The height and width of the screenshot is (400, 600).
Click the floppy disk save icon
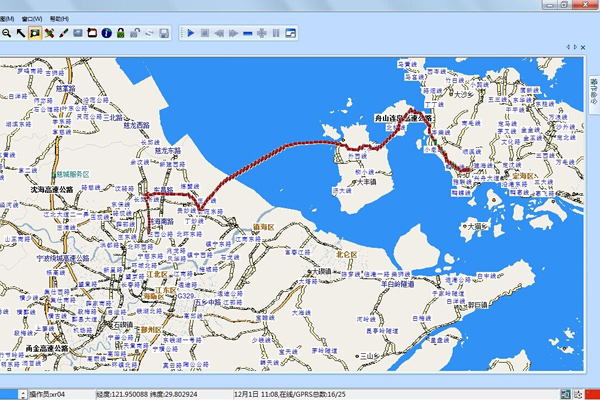point(163,33)
